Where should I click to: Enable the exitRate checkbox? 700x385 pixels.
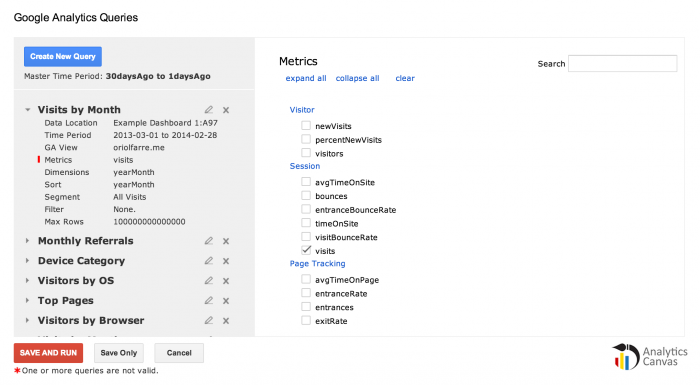pyautogui.click(x=306, y=320)
